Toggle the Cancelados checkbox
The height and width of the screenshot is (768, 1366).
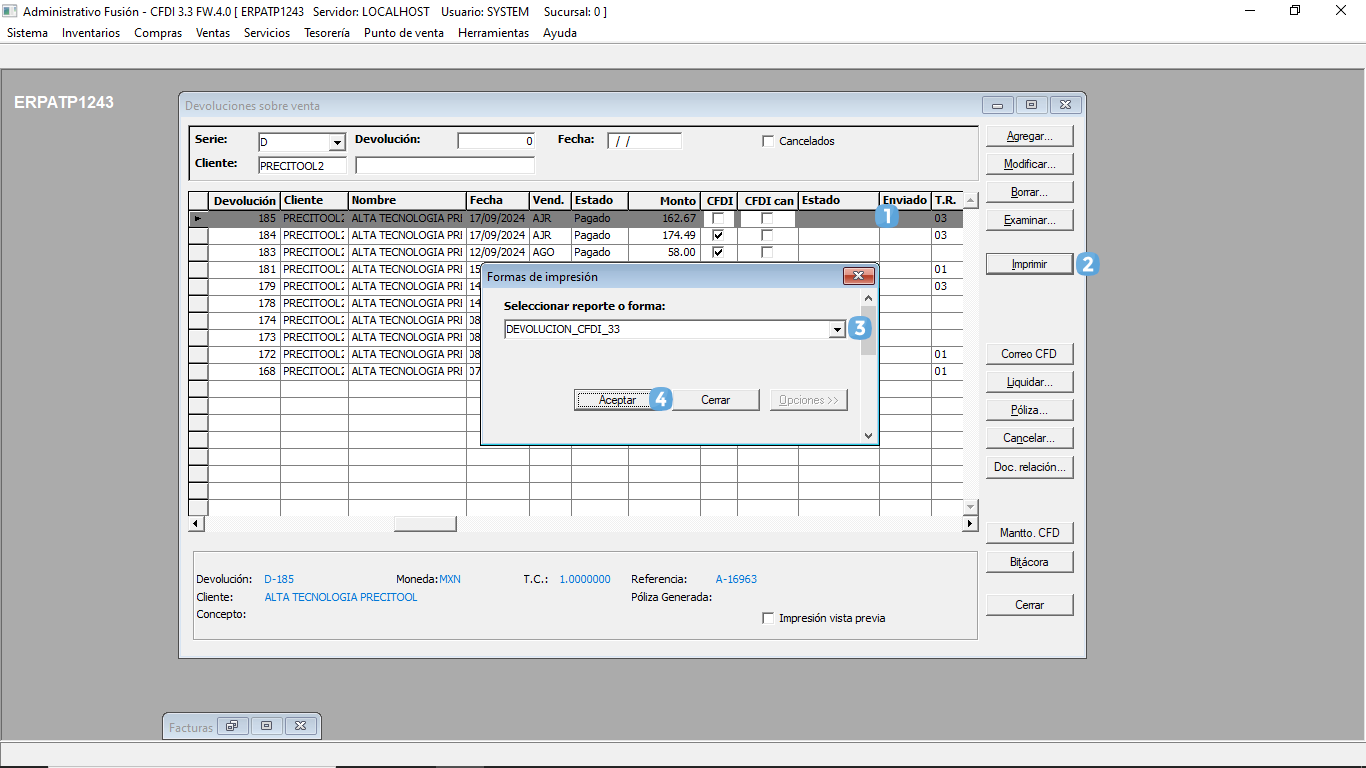point(768,141)
